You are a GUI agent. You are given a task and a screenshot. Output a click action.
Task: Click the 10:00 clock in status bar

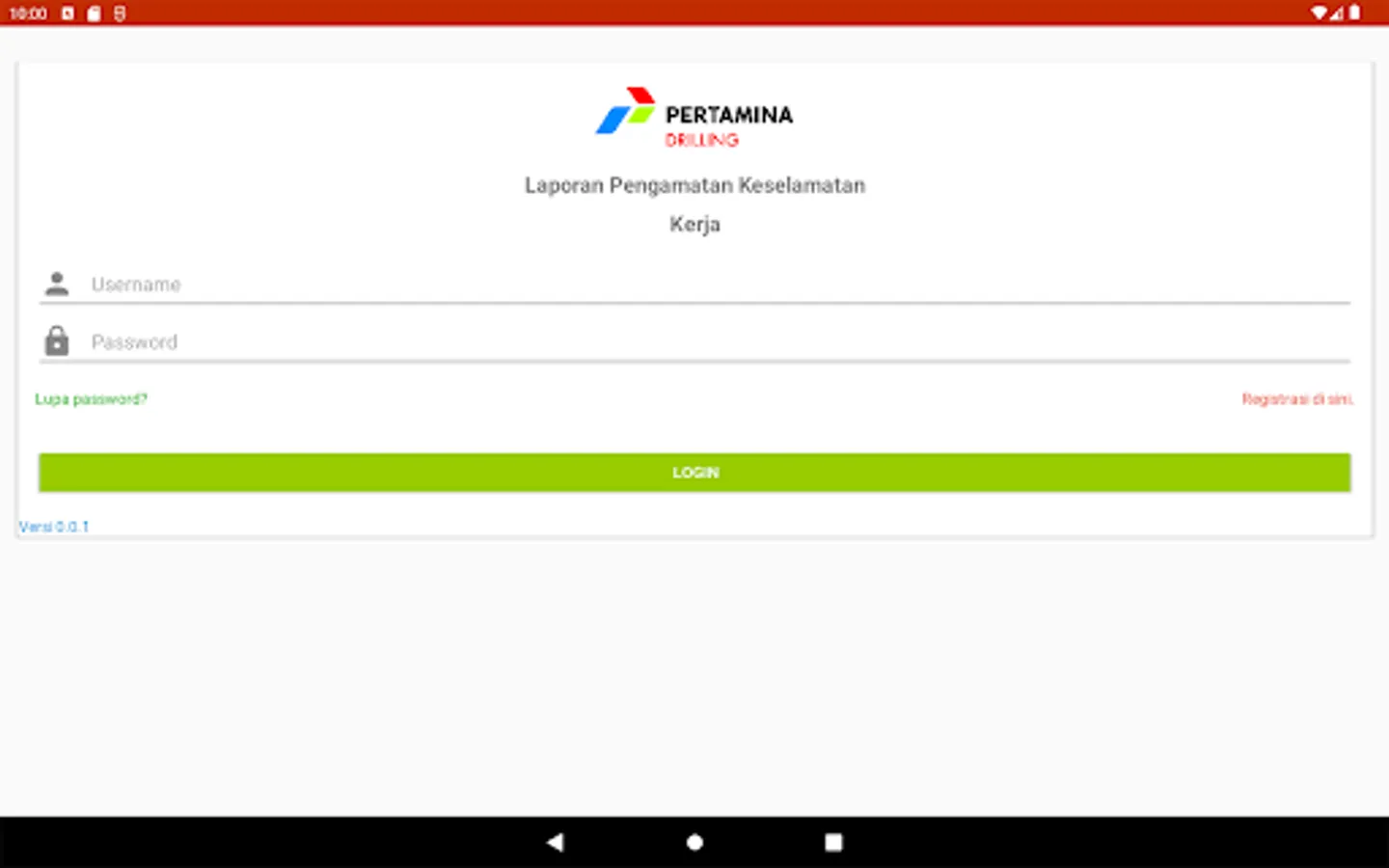click(28, 14)
